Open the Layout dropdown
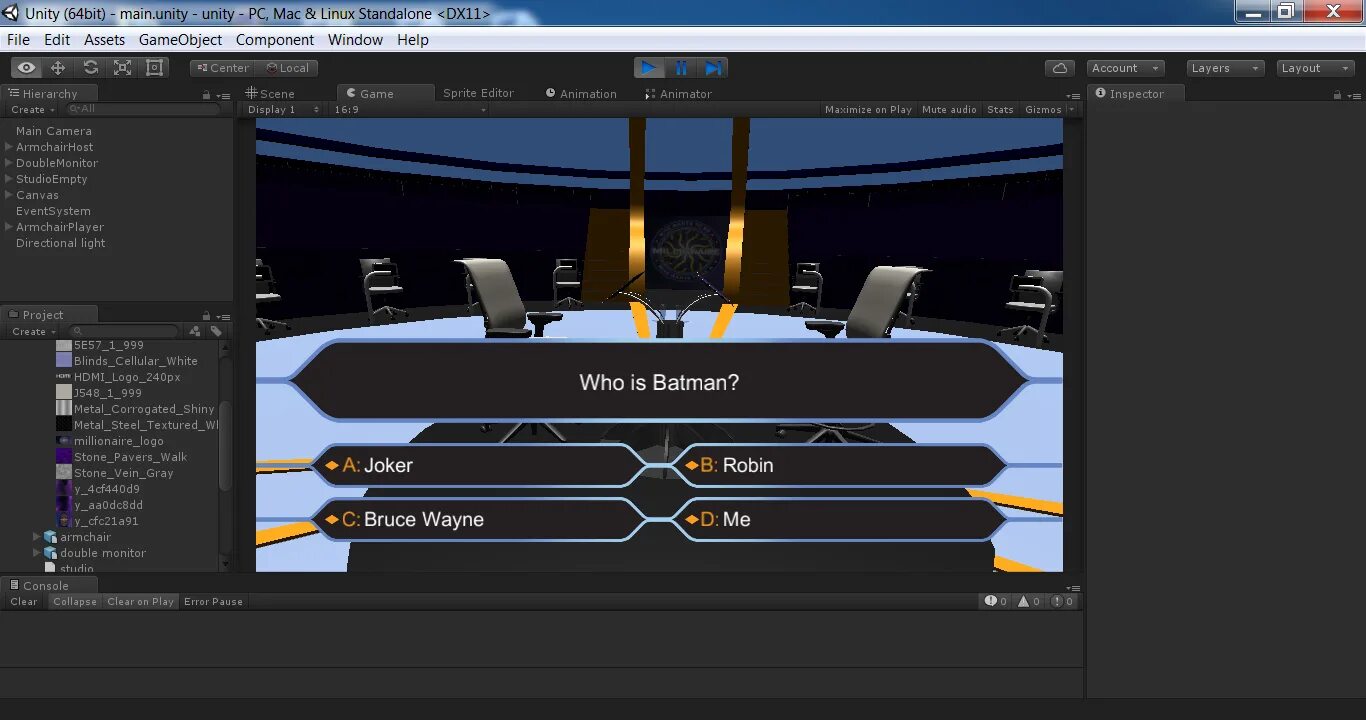The image size is (1366, 720). pyautogui.click(x=1315, y=68)
